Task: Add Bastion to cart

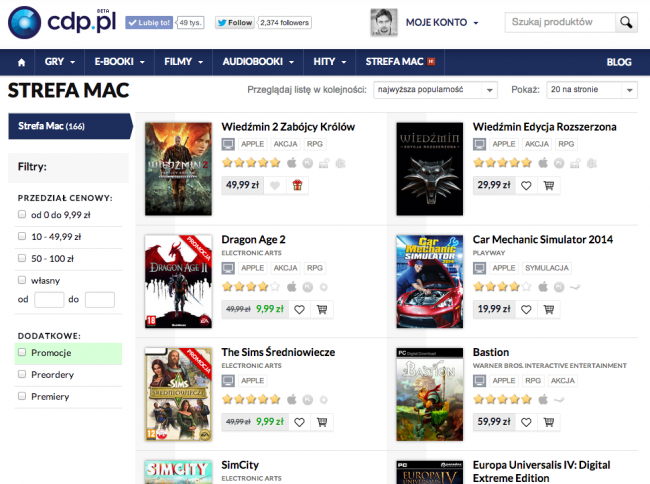Action: coord(549,422)
